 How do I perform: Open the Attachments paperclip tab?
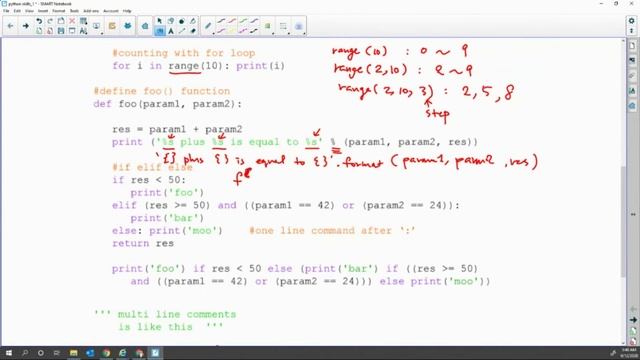pyautogui.click(x=632, y=76)
